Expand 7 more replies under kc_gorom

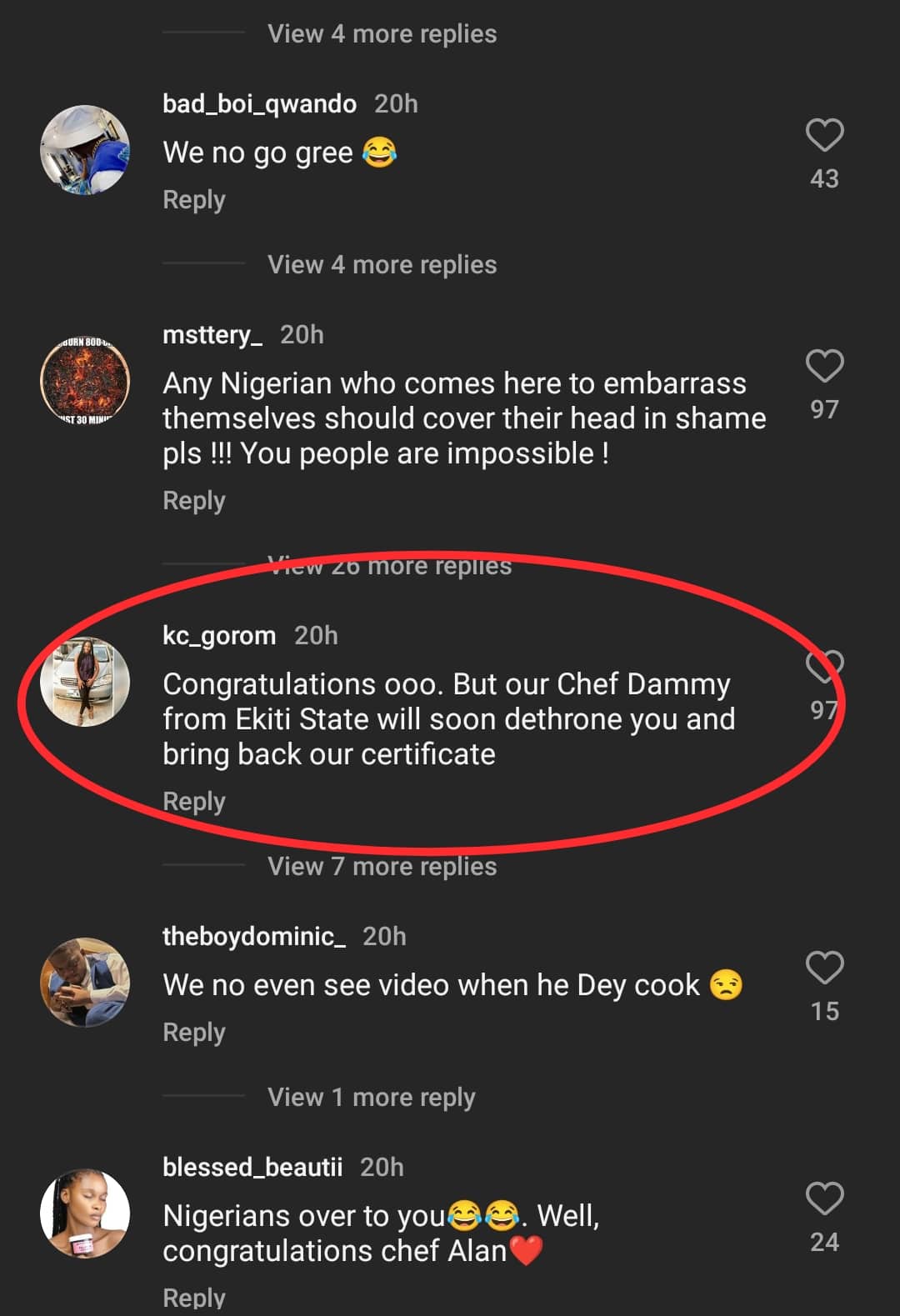point(382,867)
